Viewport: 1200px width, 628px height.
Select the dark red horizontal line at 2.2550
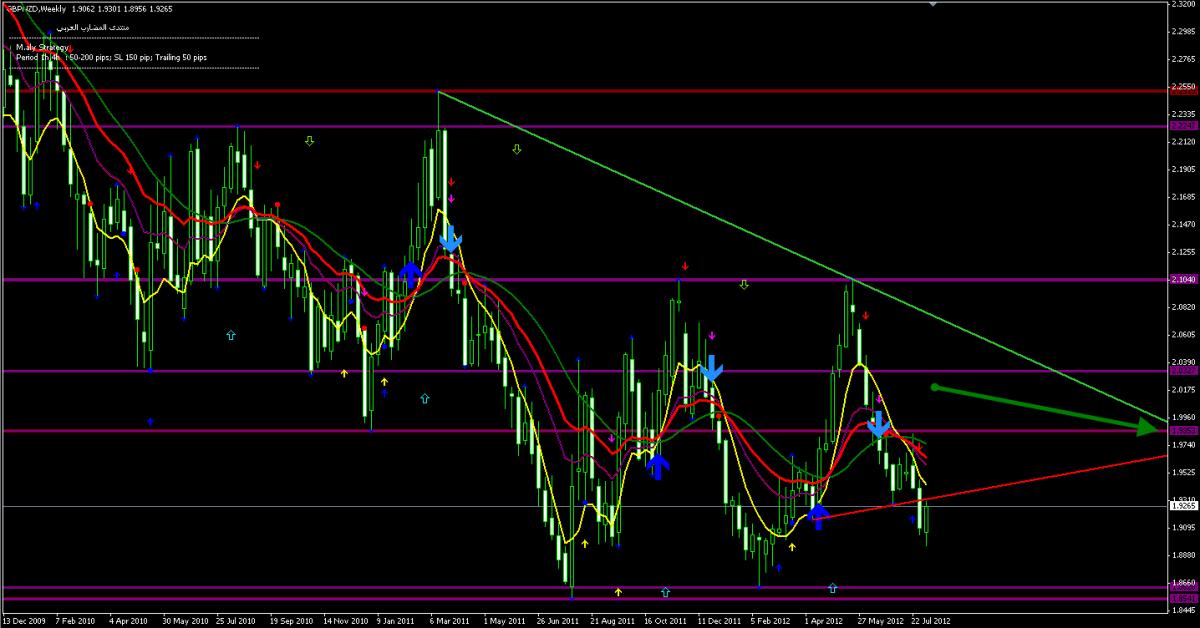click(584, 91)
